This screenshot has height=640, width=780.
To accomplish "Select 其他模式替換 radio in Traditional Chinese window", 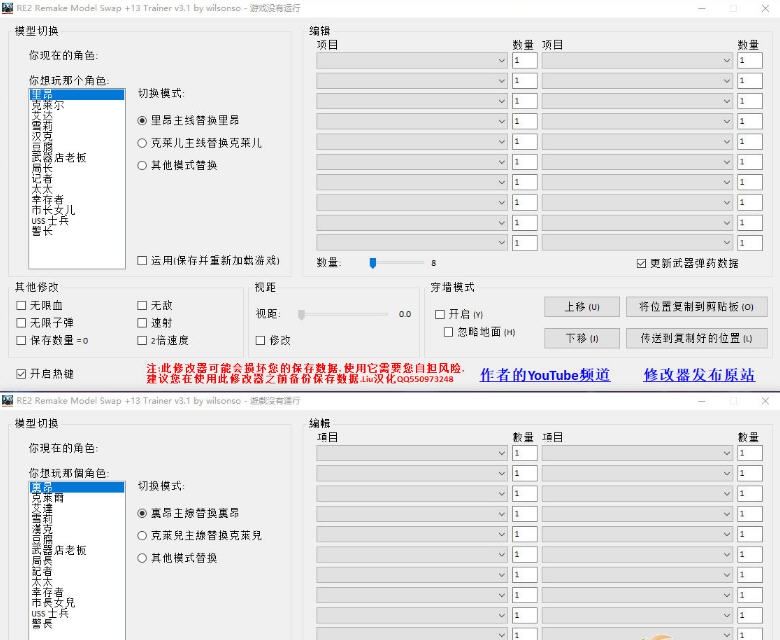I will (x=142, y=558).
